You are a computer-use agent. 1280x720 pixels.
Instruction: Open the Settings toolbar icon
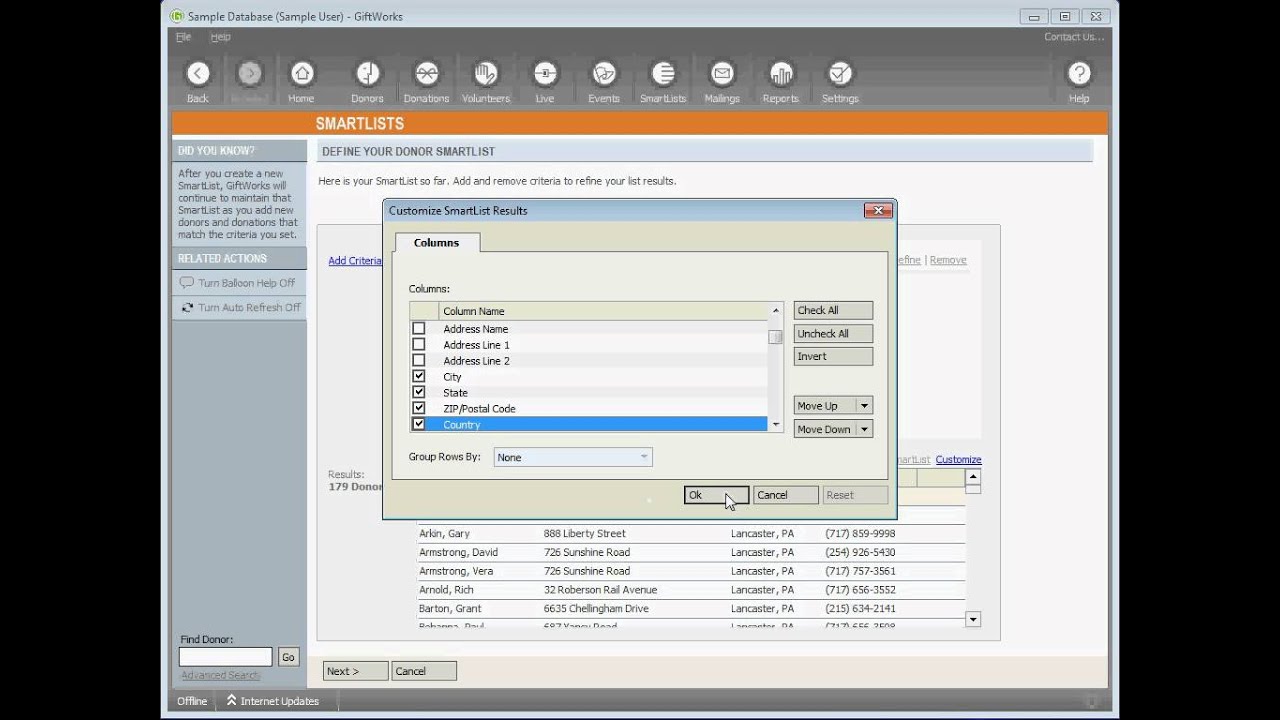(840, 74)
